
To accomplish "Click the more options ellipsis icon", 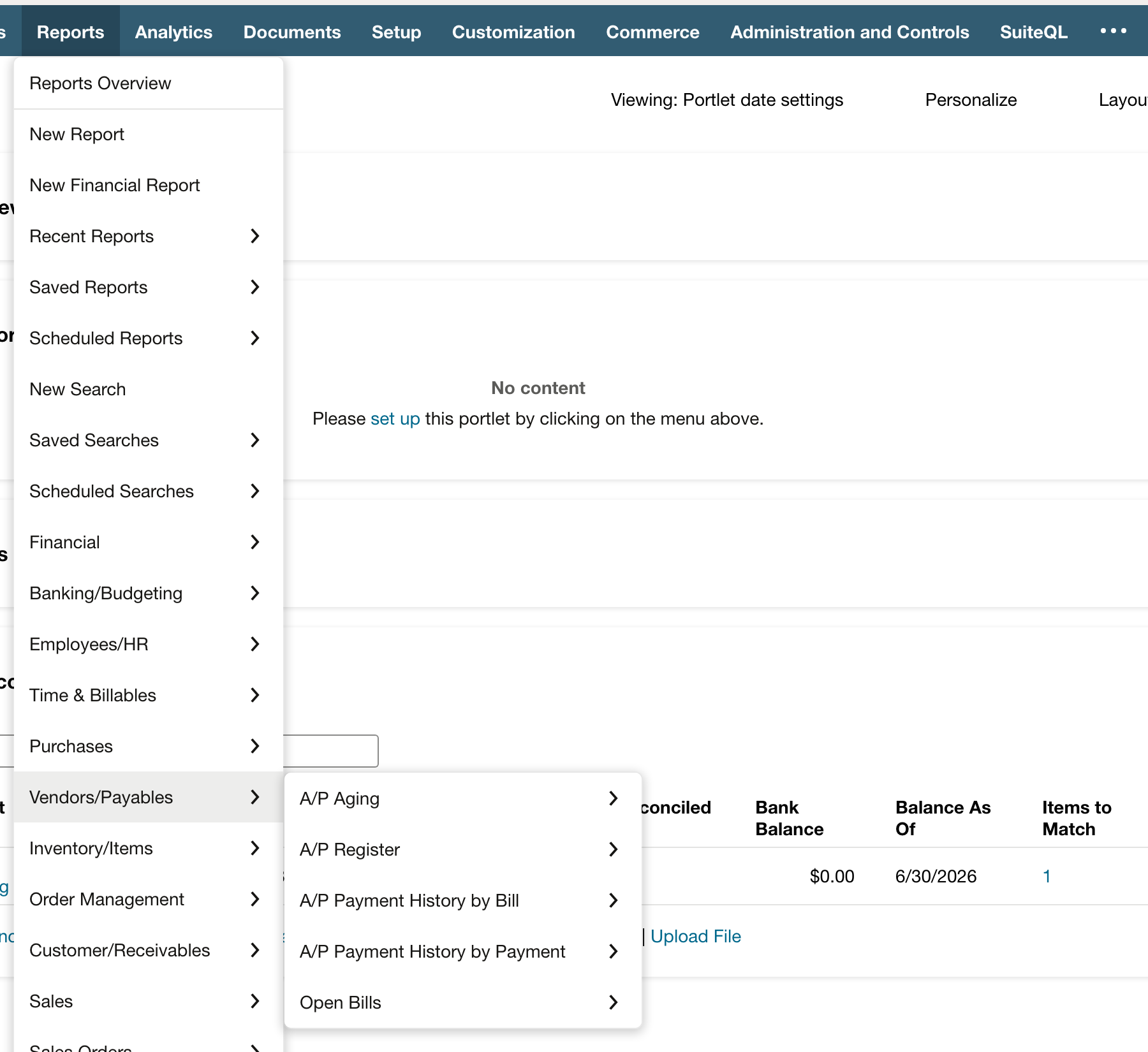I will (x=1114, y=31).
